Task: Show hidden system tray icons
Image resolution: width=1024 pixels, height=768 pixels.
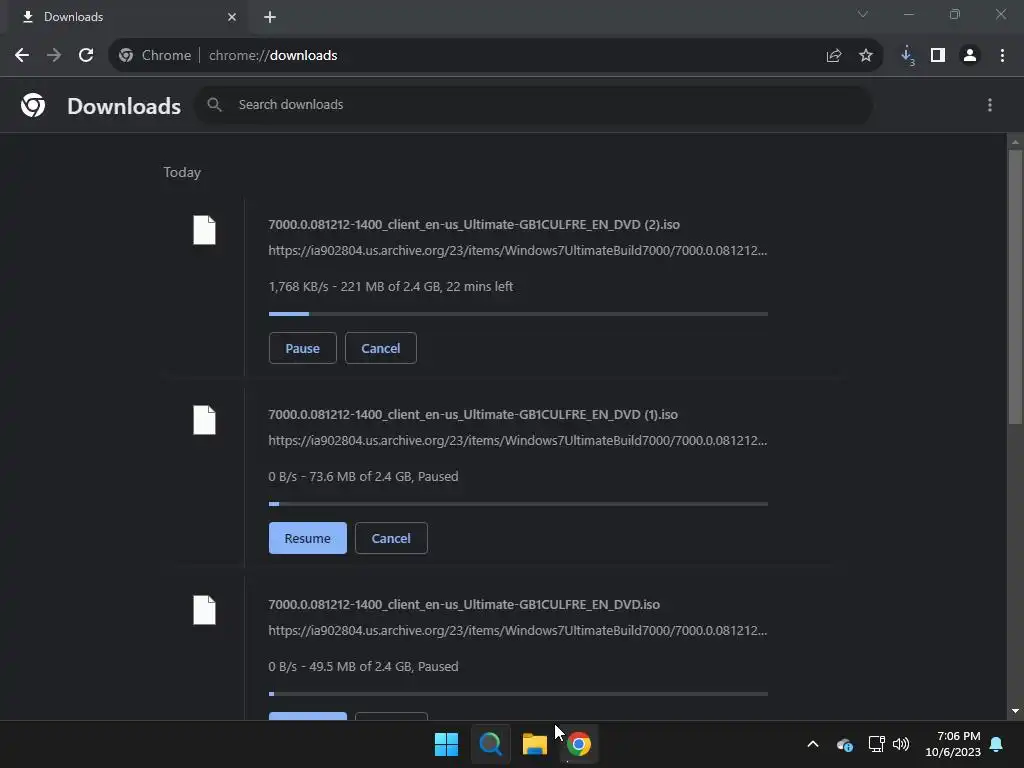Action: point(813,744)
